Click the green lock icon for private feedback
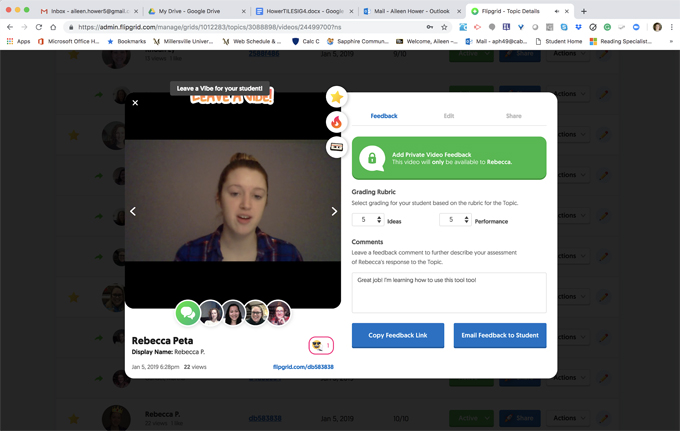This screenshot has height=431, width=680. click(372, 158)
